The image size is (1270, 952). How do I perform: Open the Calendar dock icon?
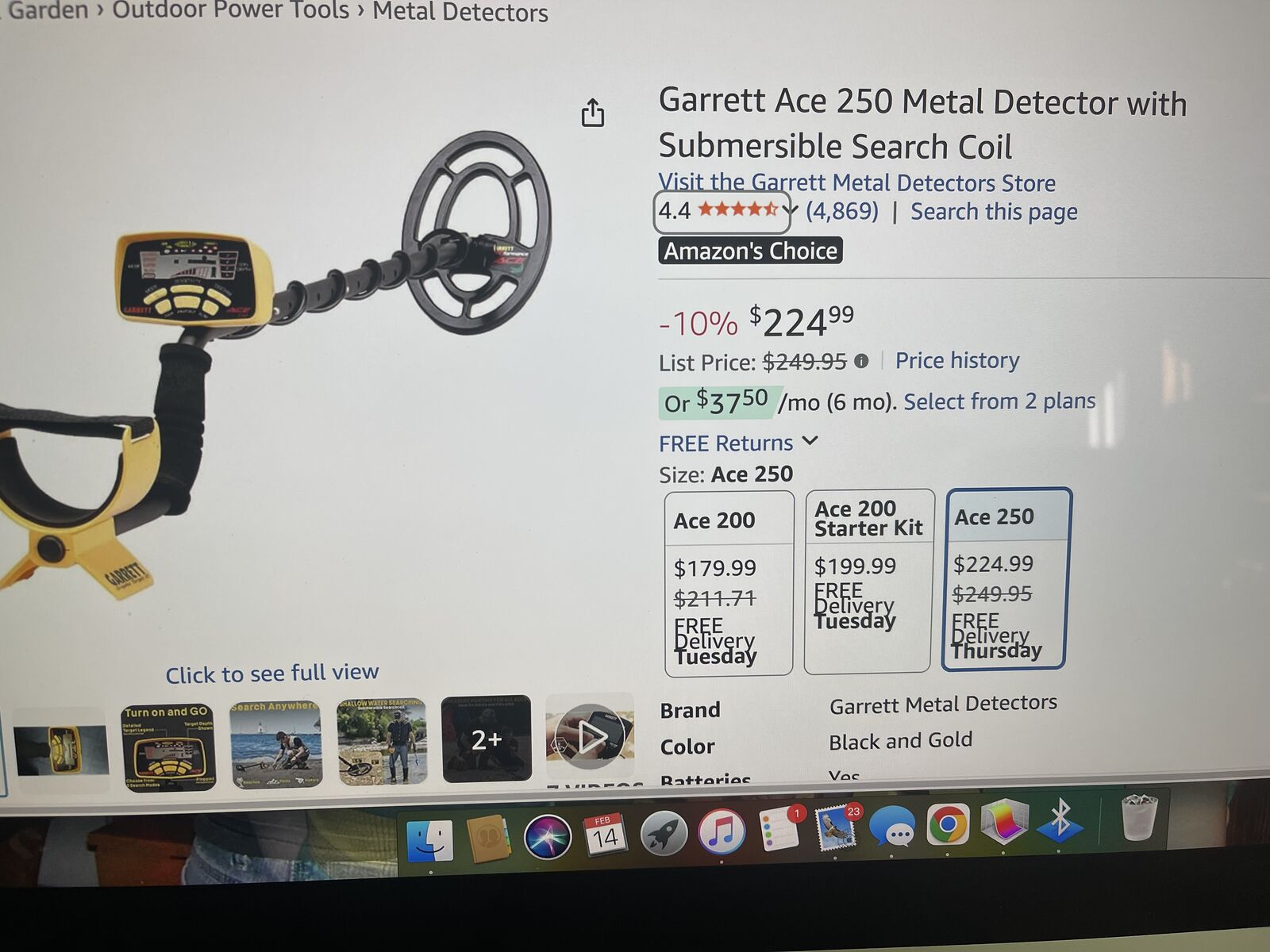[x=605, y=833]
